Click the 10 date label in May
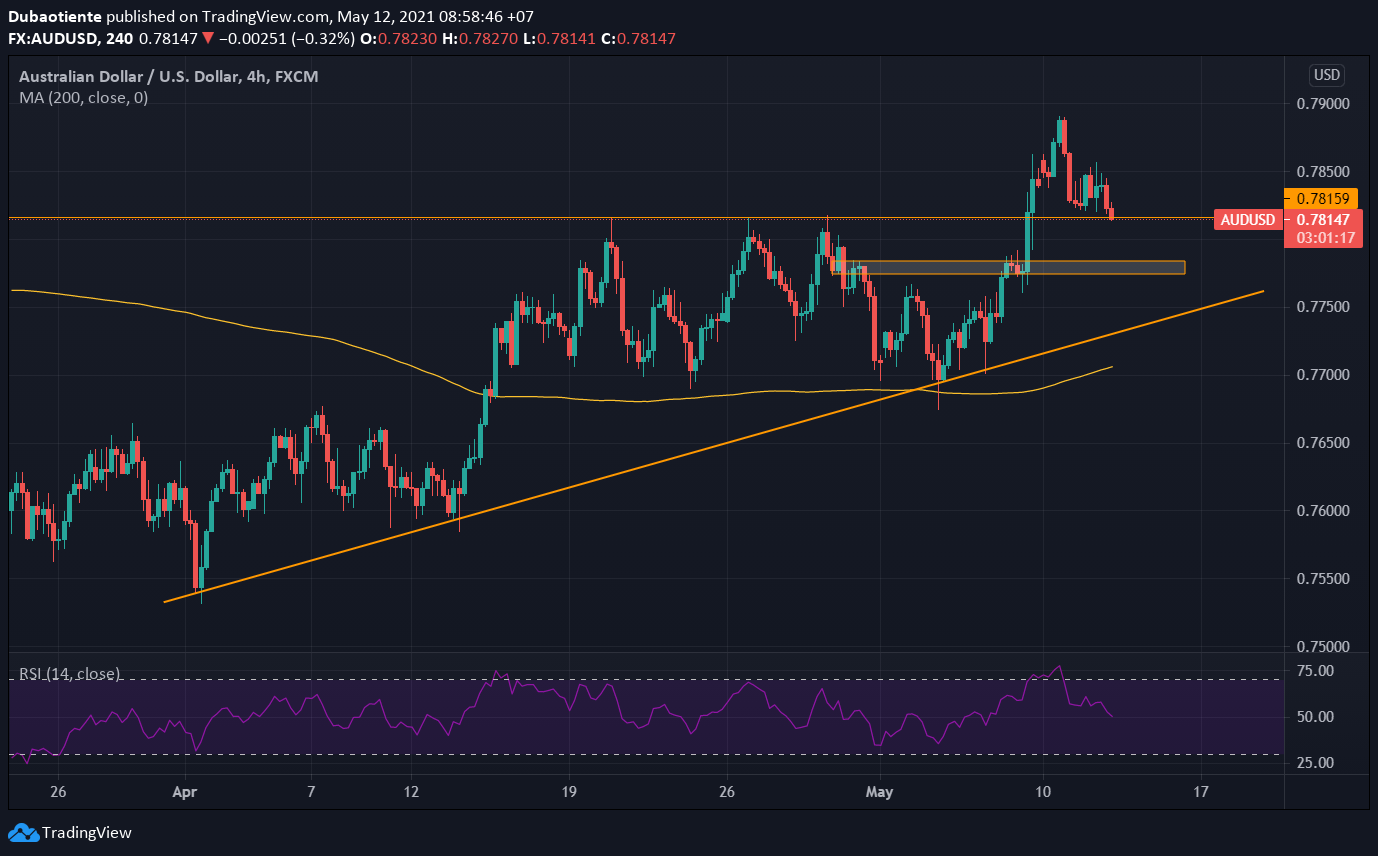This screenshot has height=856, width=1378. pyautogui.click(x=1043, y=792)
